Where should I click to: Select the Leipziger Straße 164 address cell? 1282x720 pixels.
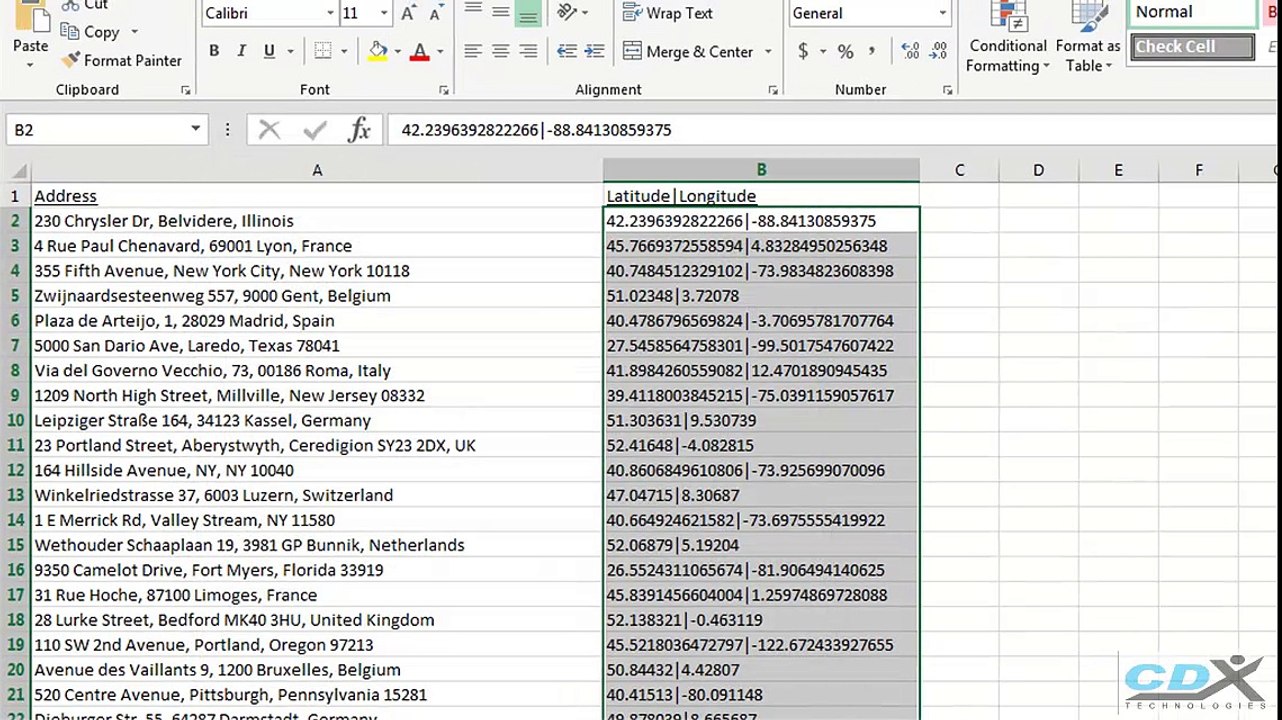(x=317, y=421)
